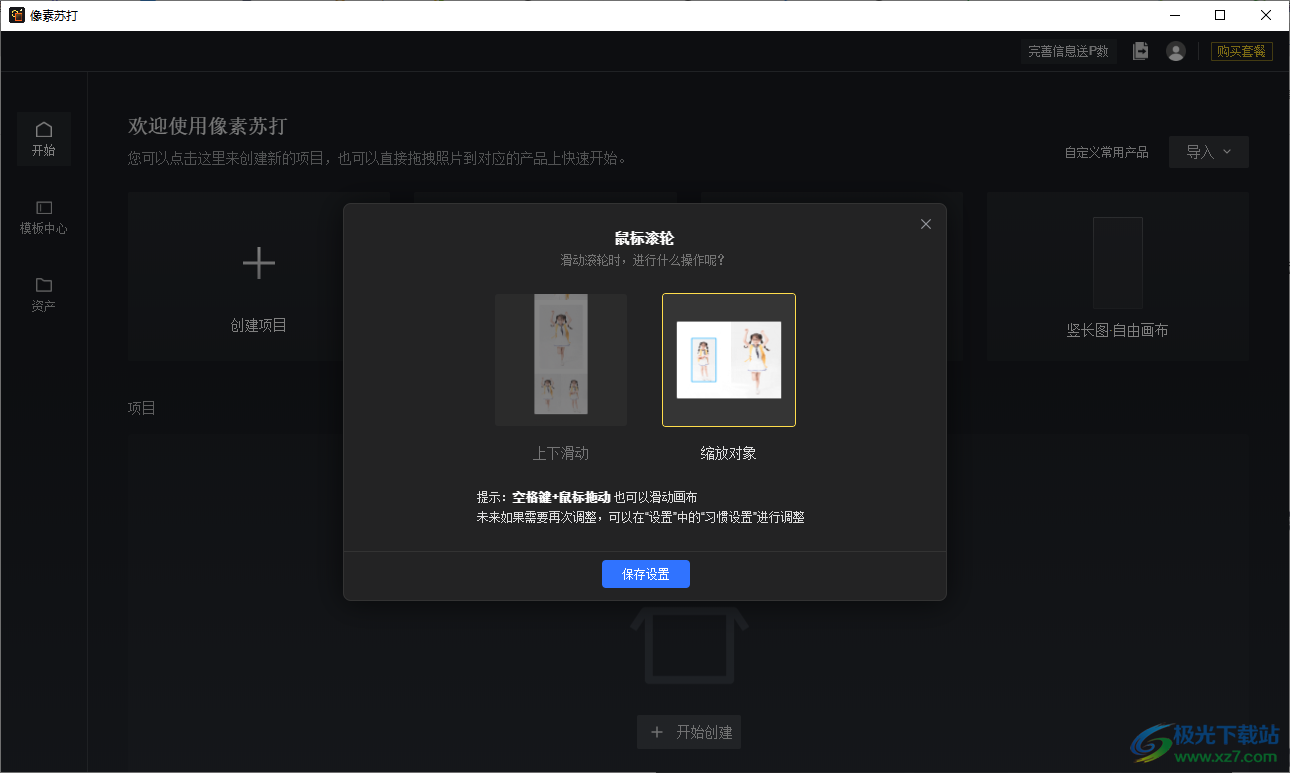
Task: Click the 完善信息送P数 banner item
Action: 1068,51
